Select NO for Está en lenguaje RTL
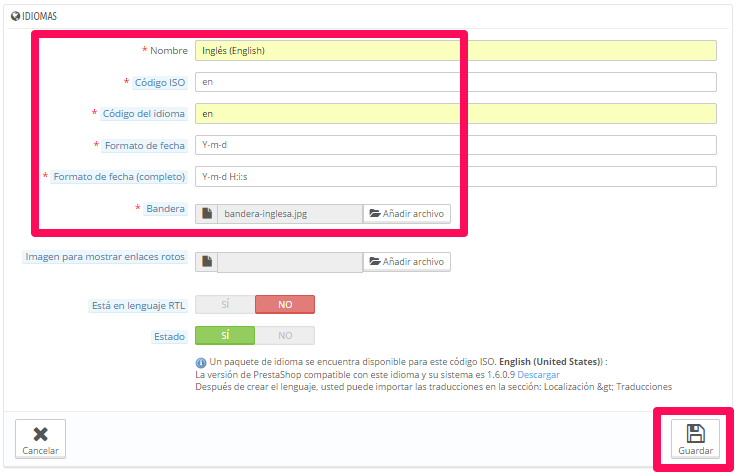 (x=285, y=305)
